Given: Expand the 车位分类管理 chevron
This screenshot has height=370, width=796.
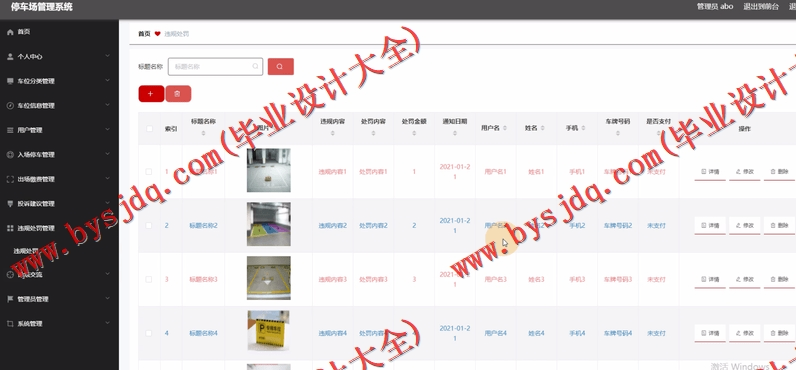Looking at the screenshot, I should (107, 80).
